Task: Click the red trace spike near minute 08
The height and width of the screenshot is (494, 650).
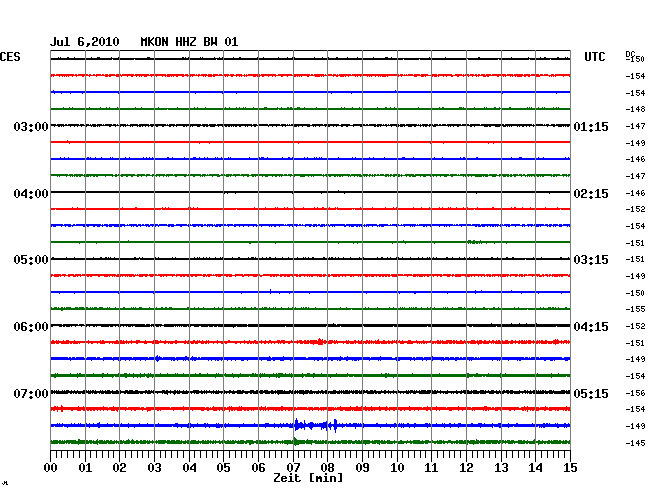Action: pos(320,341)
